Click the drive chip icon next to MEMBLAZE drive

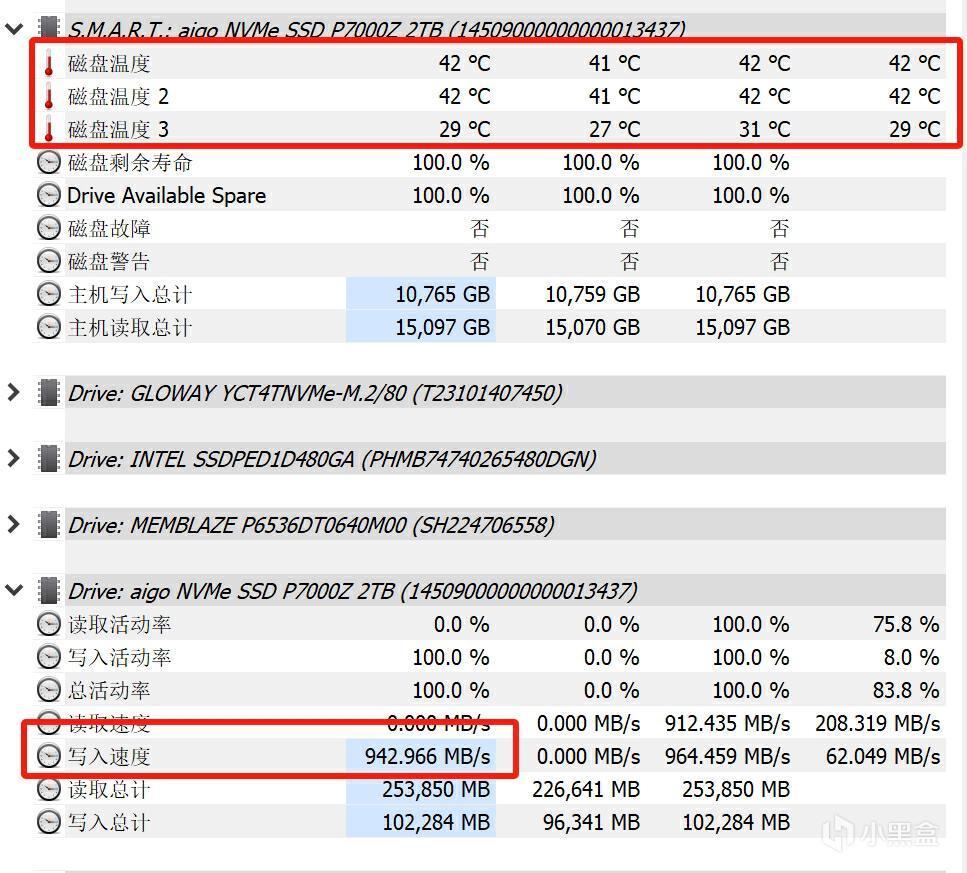(x=48, y=525)
